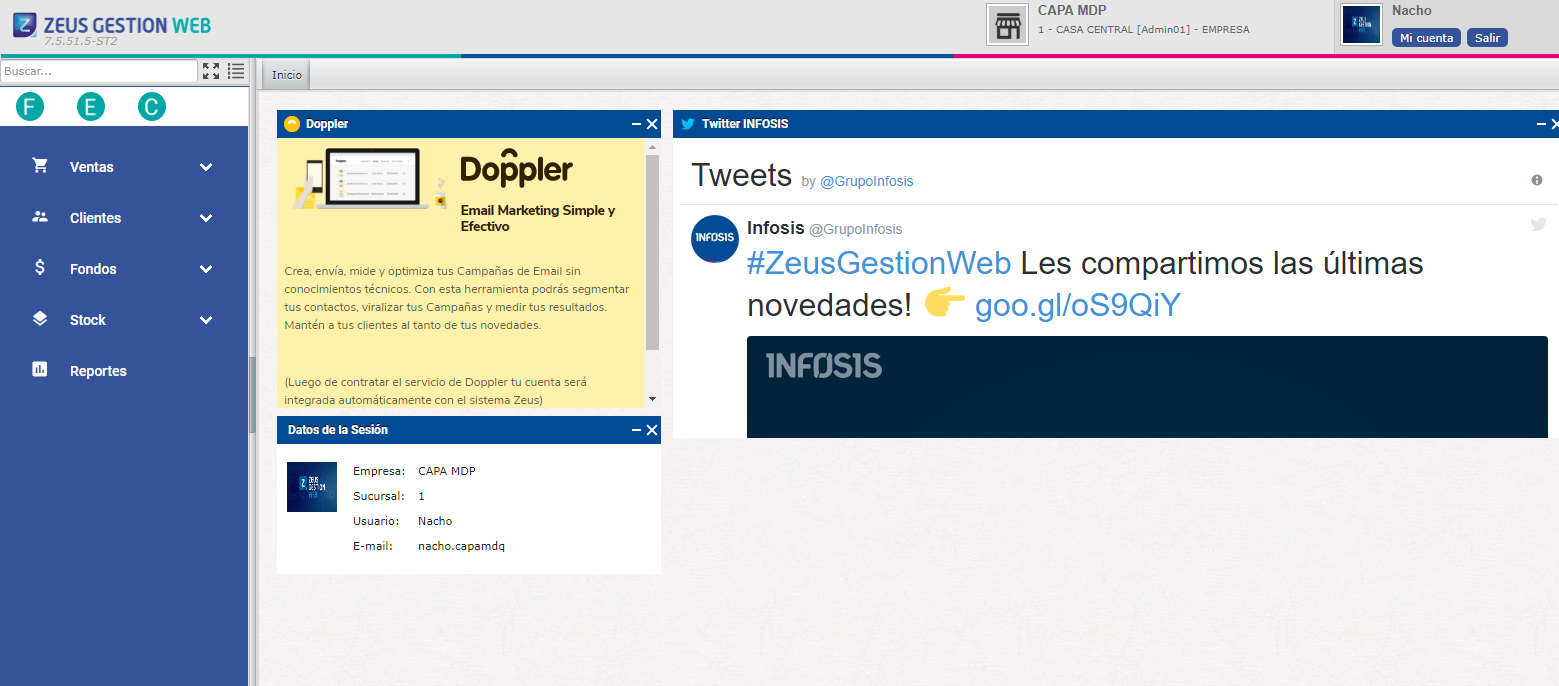The image size is (1559, 686).
Task: Minimize the Twitter INFOSIS panel
Action: 1541,124
